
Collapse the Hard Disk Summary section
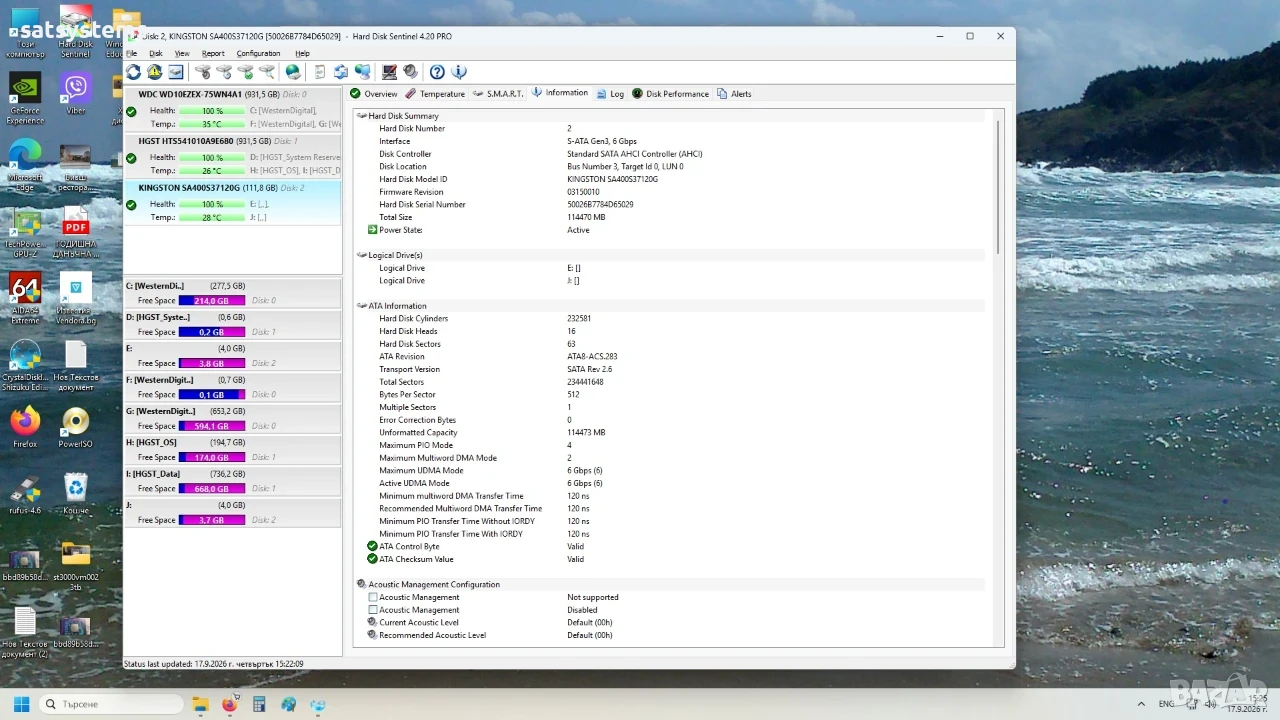coord(362,116)
